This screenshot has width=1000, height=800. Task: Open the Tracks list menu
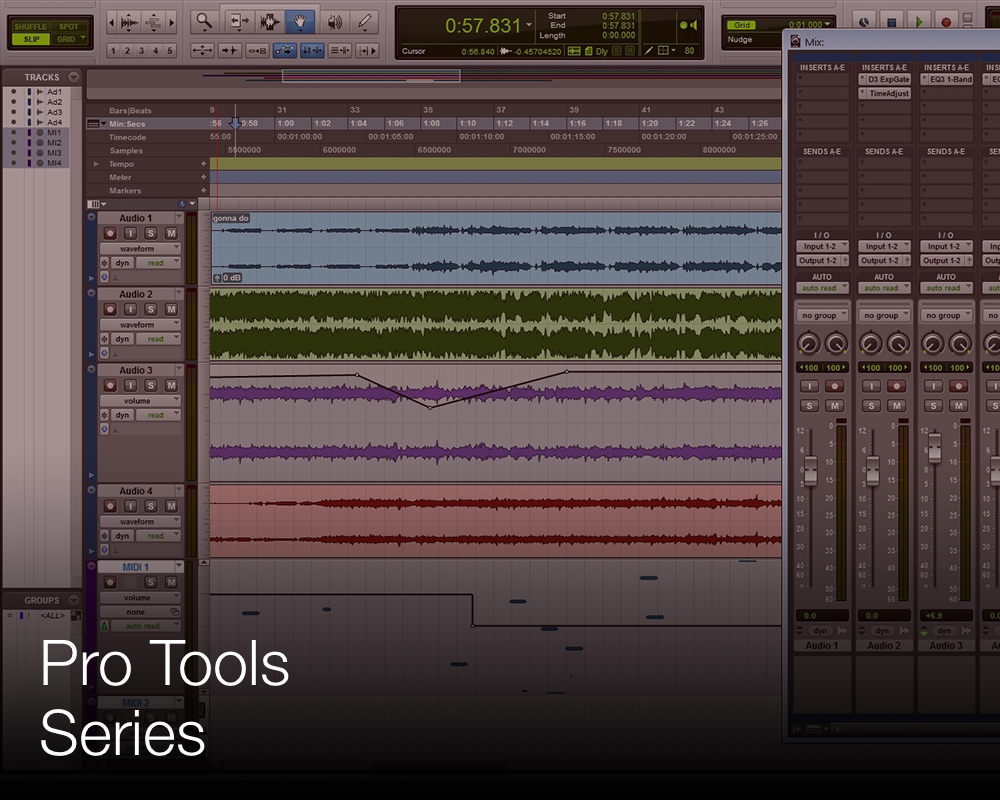coord(74,77)
